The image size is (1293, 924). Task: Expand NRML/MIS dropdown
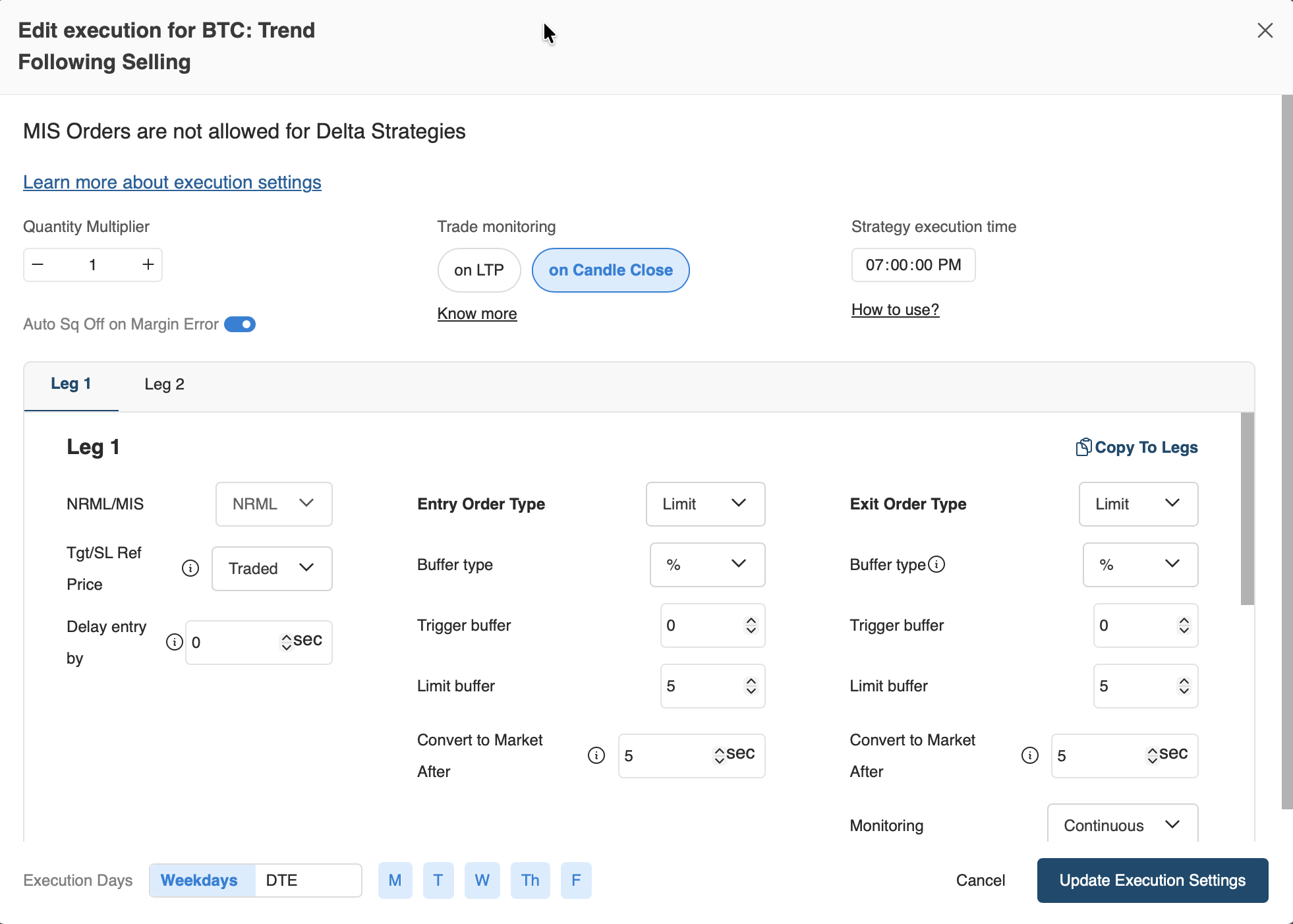coord(273,504)
